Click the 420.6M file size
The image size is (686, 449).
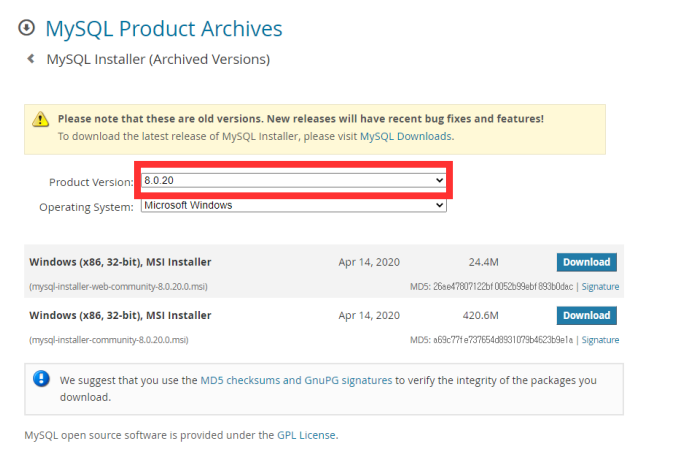click(480, 316)
